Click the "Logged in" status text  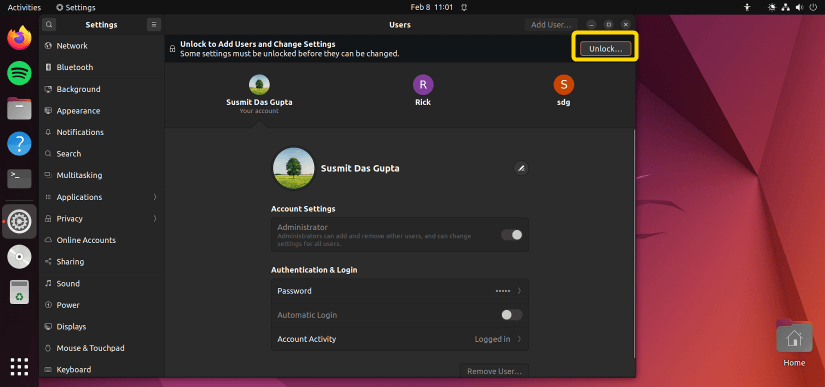coord(492,339)
